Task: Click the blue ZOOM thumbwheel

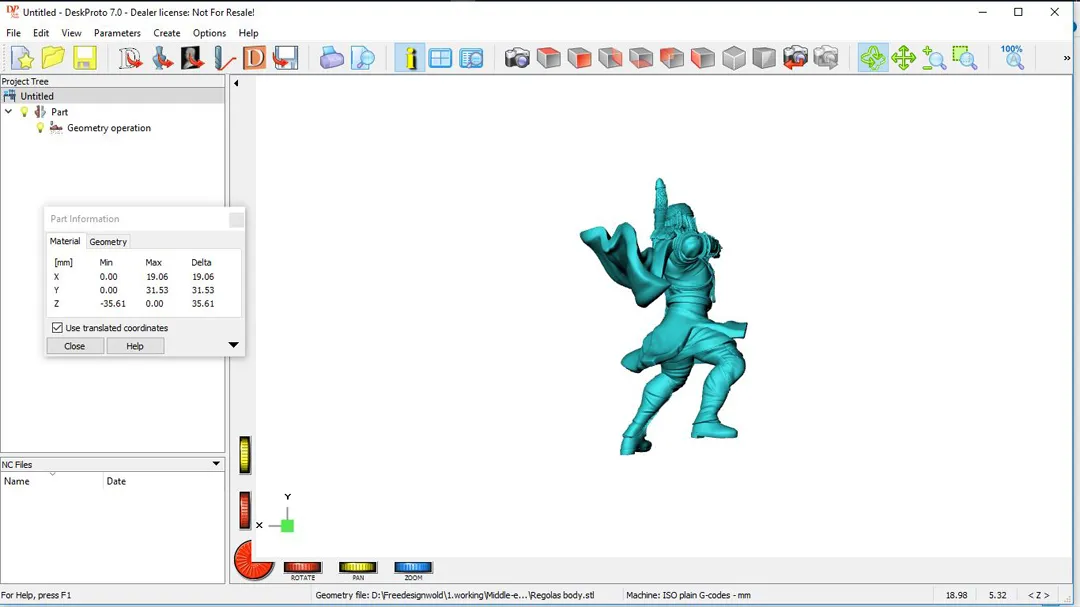Action: point(413,567)
